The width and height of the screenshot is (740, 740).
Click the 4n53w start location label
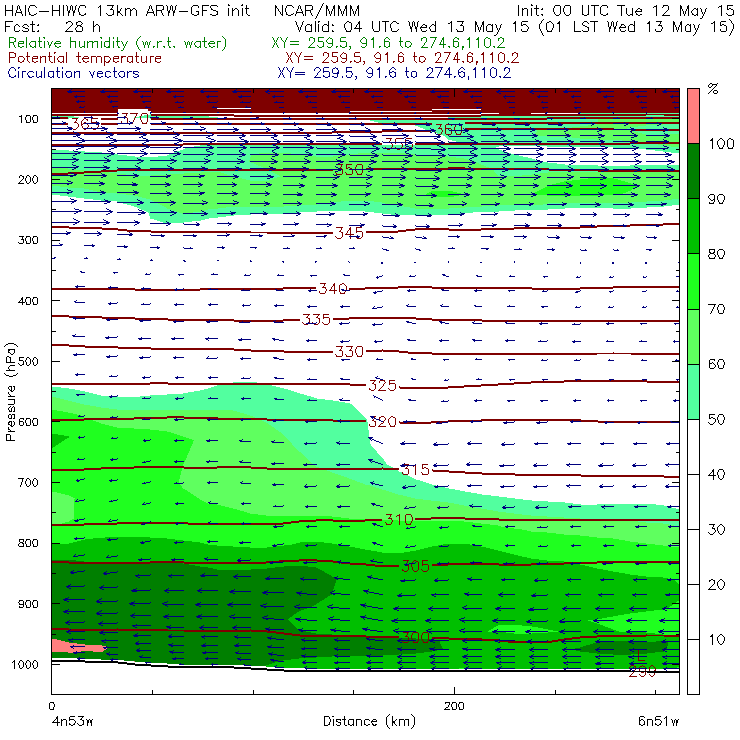click(x=72, y=721)
